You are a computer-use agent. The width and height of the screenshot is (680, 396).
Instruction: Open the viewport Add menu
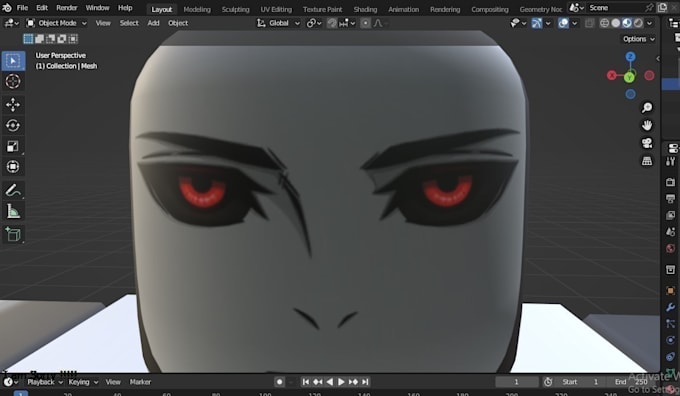(153, 23)
